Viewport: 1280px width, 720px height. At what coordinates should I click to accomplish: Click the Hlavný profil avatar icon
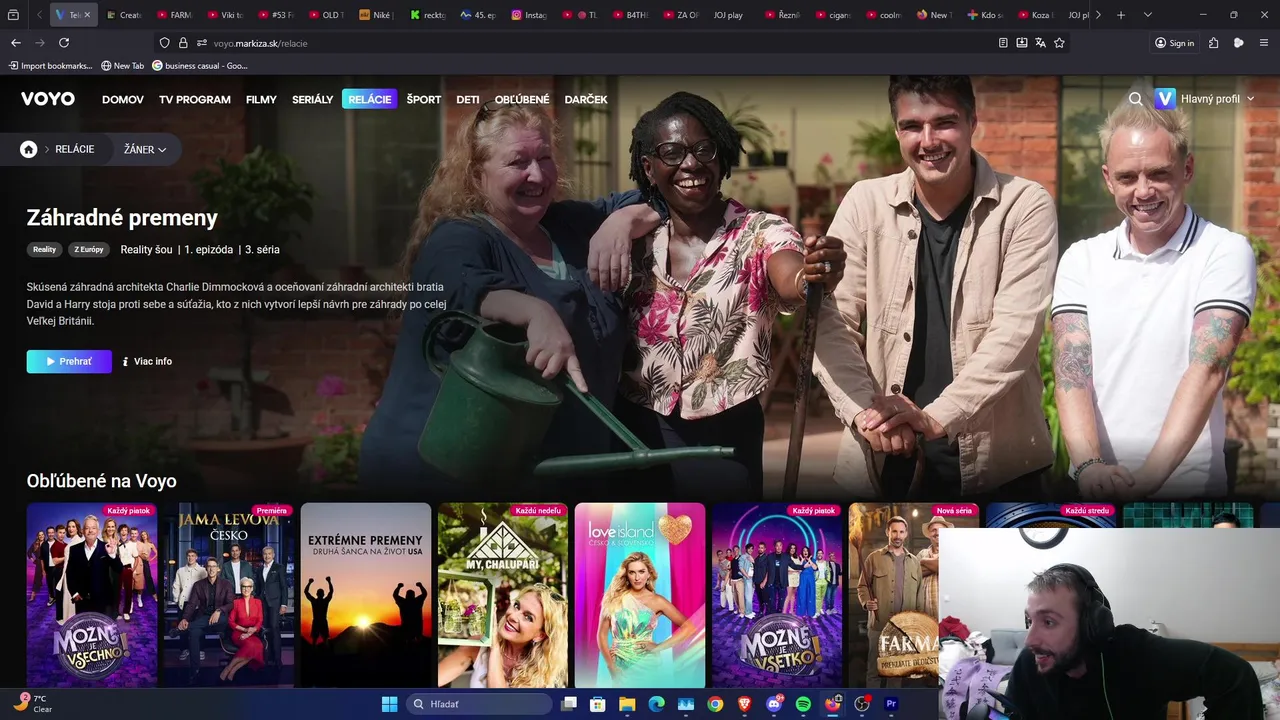coord(1165,99)
